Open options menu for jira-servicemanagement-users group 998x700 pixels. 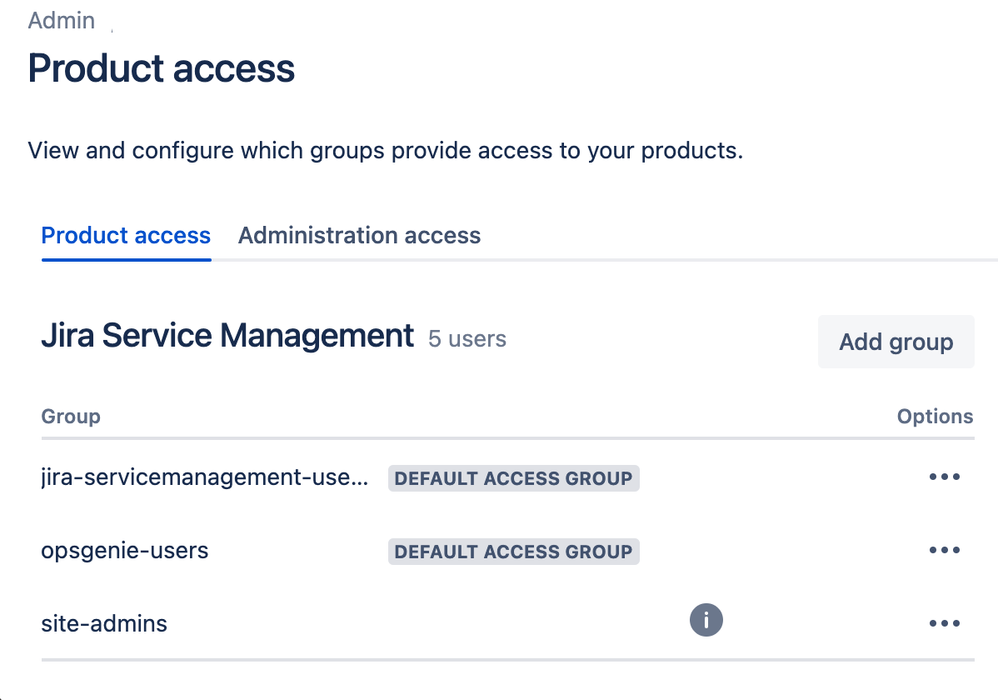click(944, 477)
